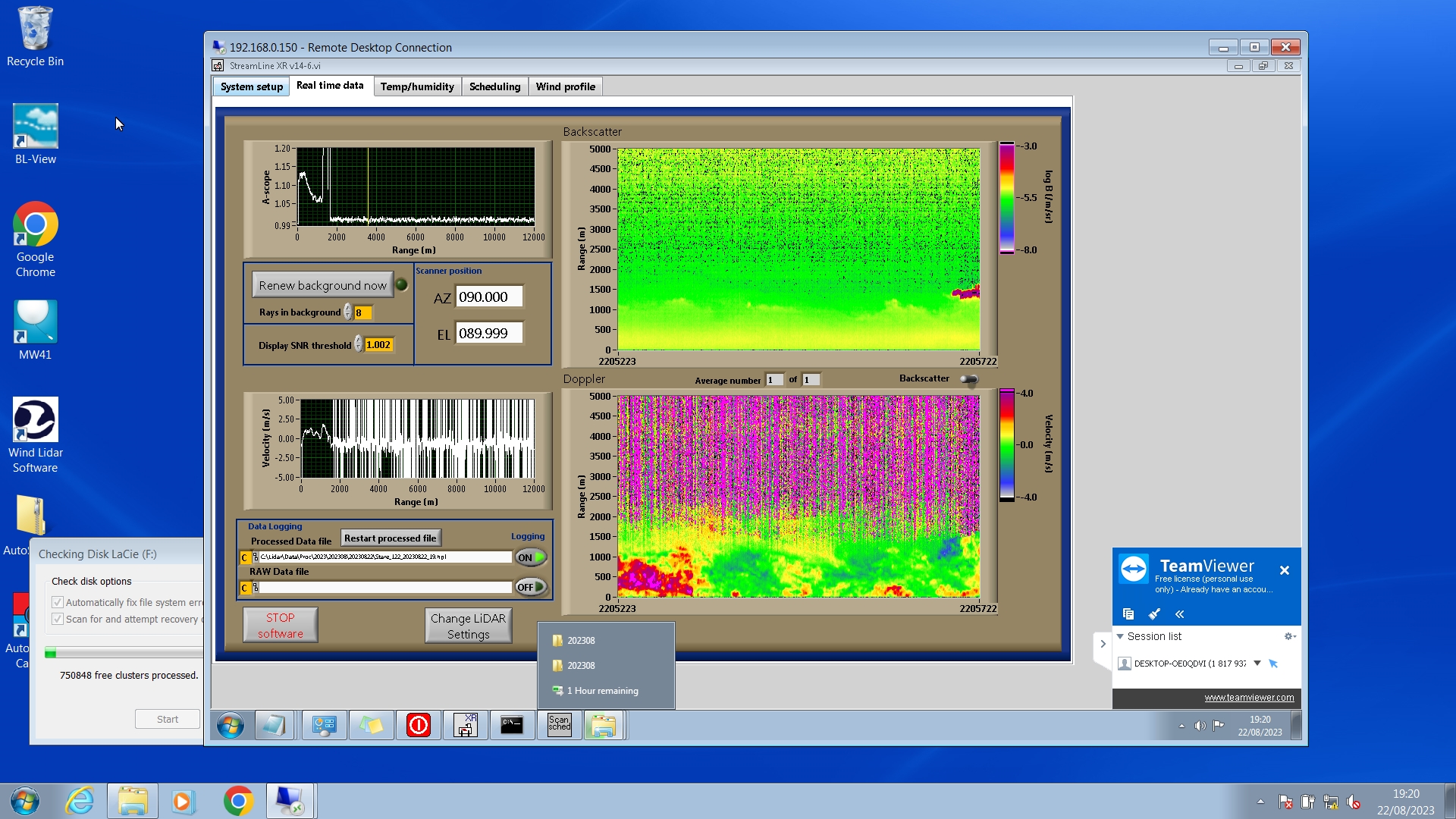This screenshot has height=819, width=1456.
Task: Open command prompt in remote taskbar
Action: [x=512, y=726]
